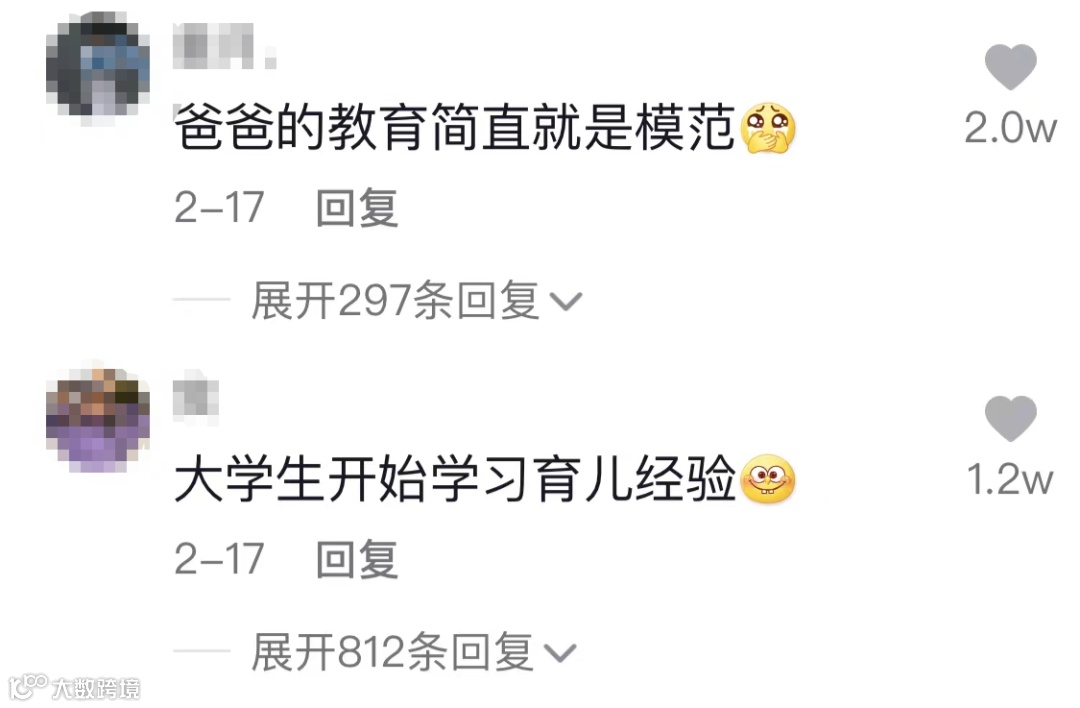Select comment text 大学生开始学习育儿经验

tap(455, 479)
